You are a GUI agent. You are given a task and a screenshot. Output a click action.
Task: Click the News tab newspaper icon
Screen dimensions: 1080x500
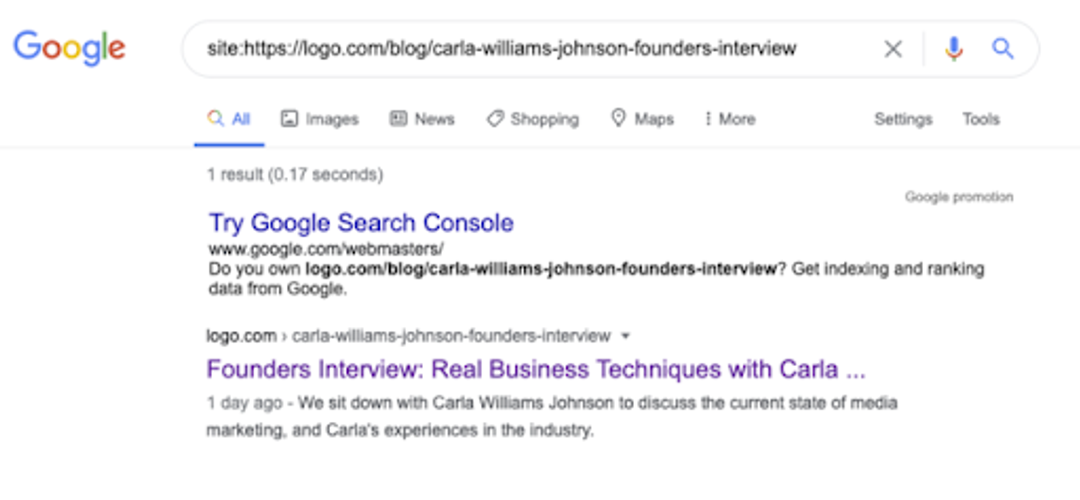point(398,119)
